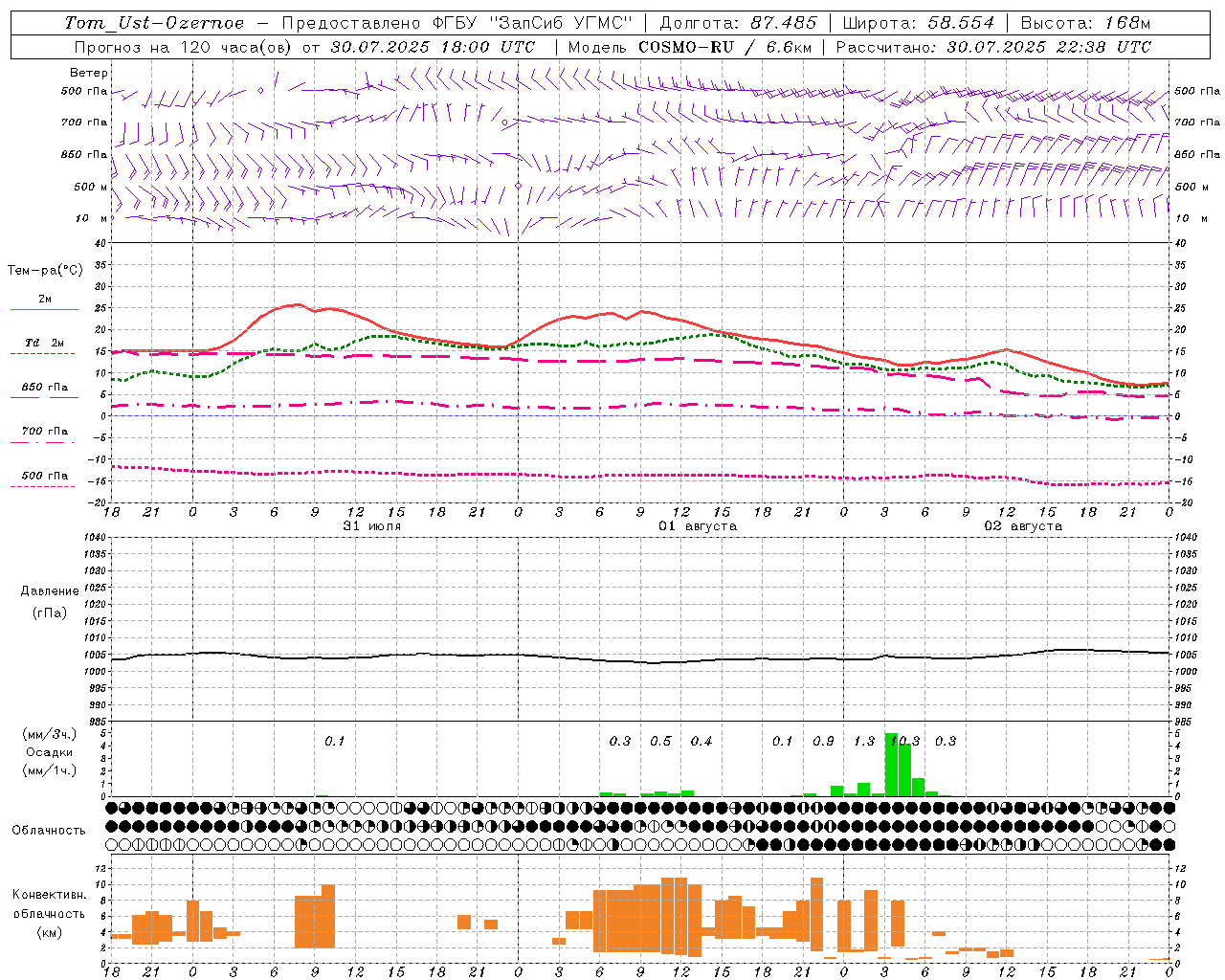Click the Td 2м dew point legend entry
Screen dimensions: 1225x980
(x=44, y=343)
